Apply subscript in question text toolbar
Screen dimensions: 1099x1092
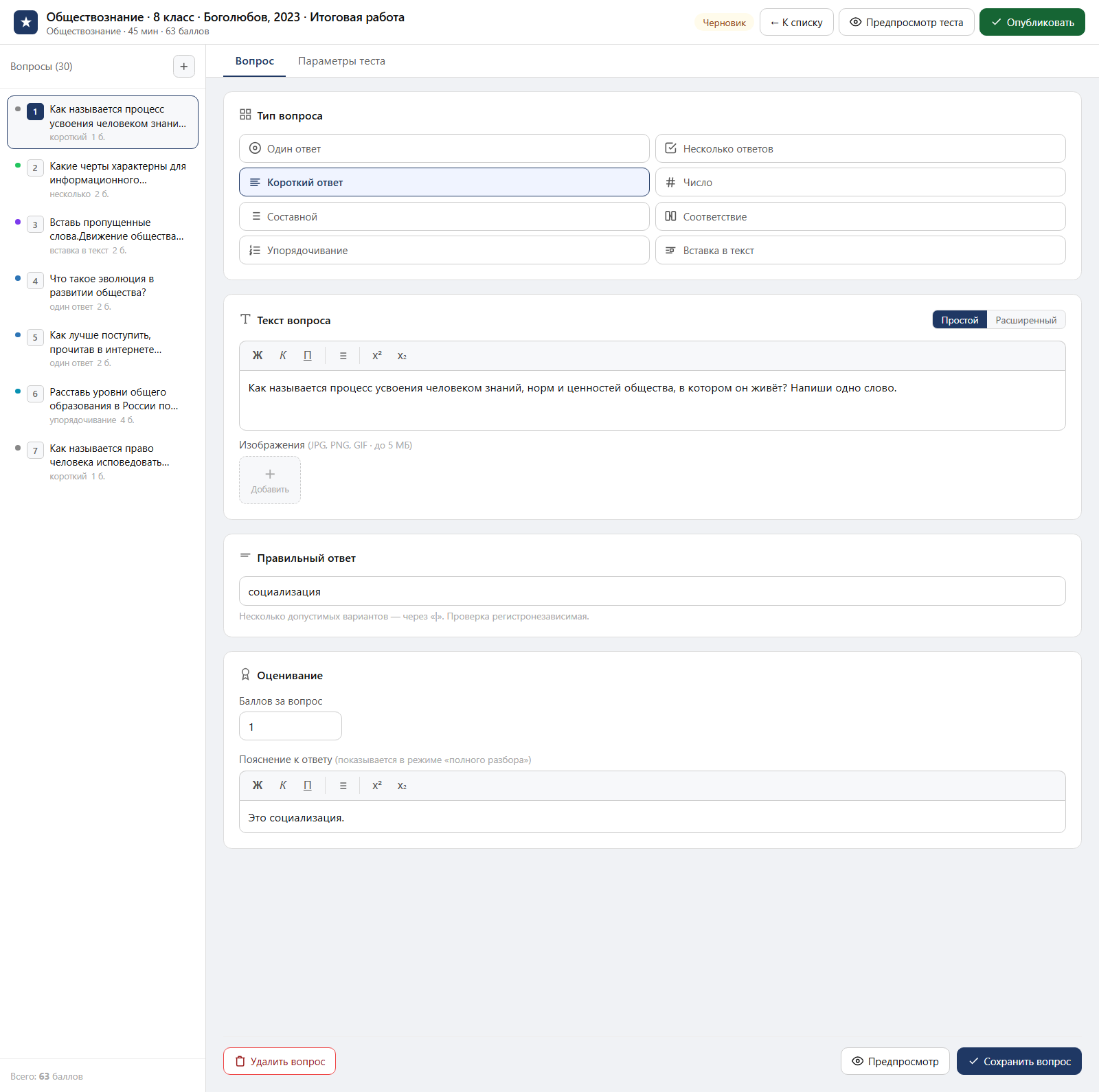coord(402,356)
